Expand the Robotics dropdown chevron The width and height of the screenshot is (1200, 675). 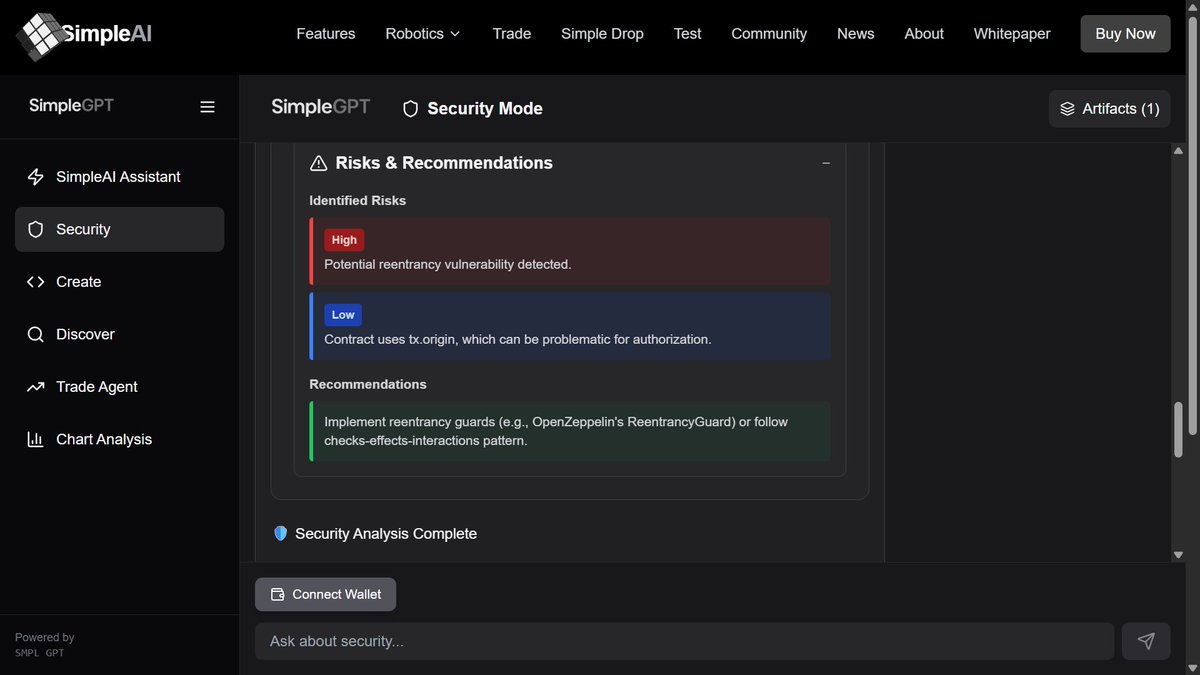[x=455, y=34]
